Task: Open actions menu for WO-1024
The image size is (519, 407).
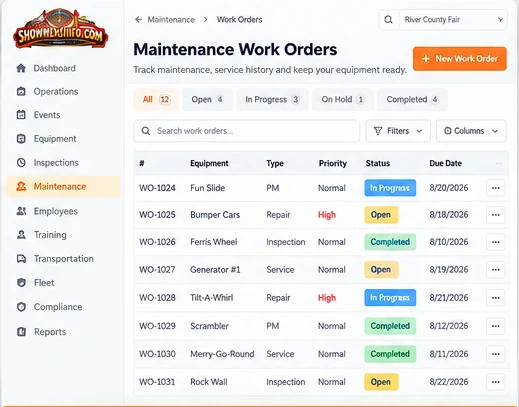Action: tap(496, 188)
